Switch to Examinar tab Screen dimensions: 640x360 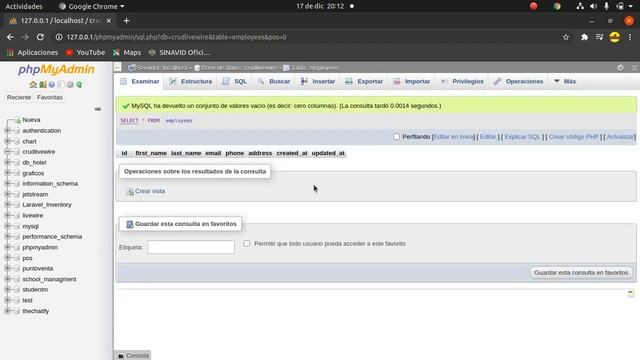coord(140,82)
